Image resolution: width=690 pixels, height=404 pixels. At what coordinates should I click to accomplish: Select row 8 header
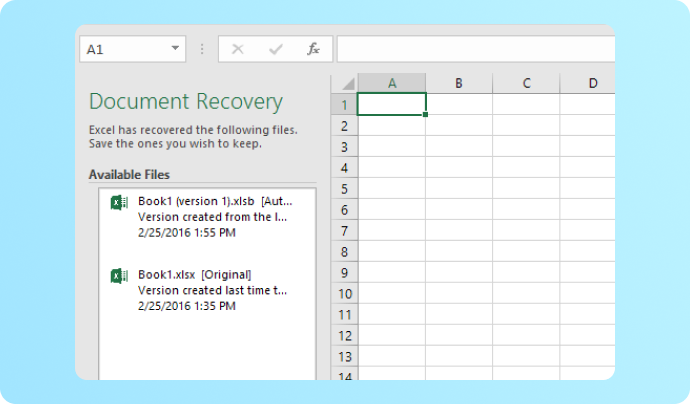(344, 252)
